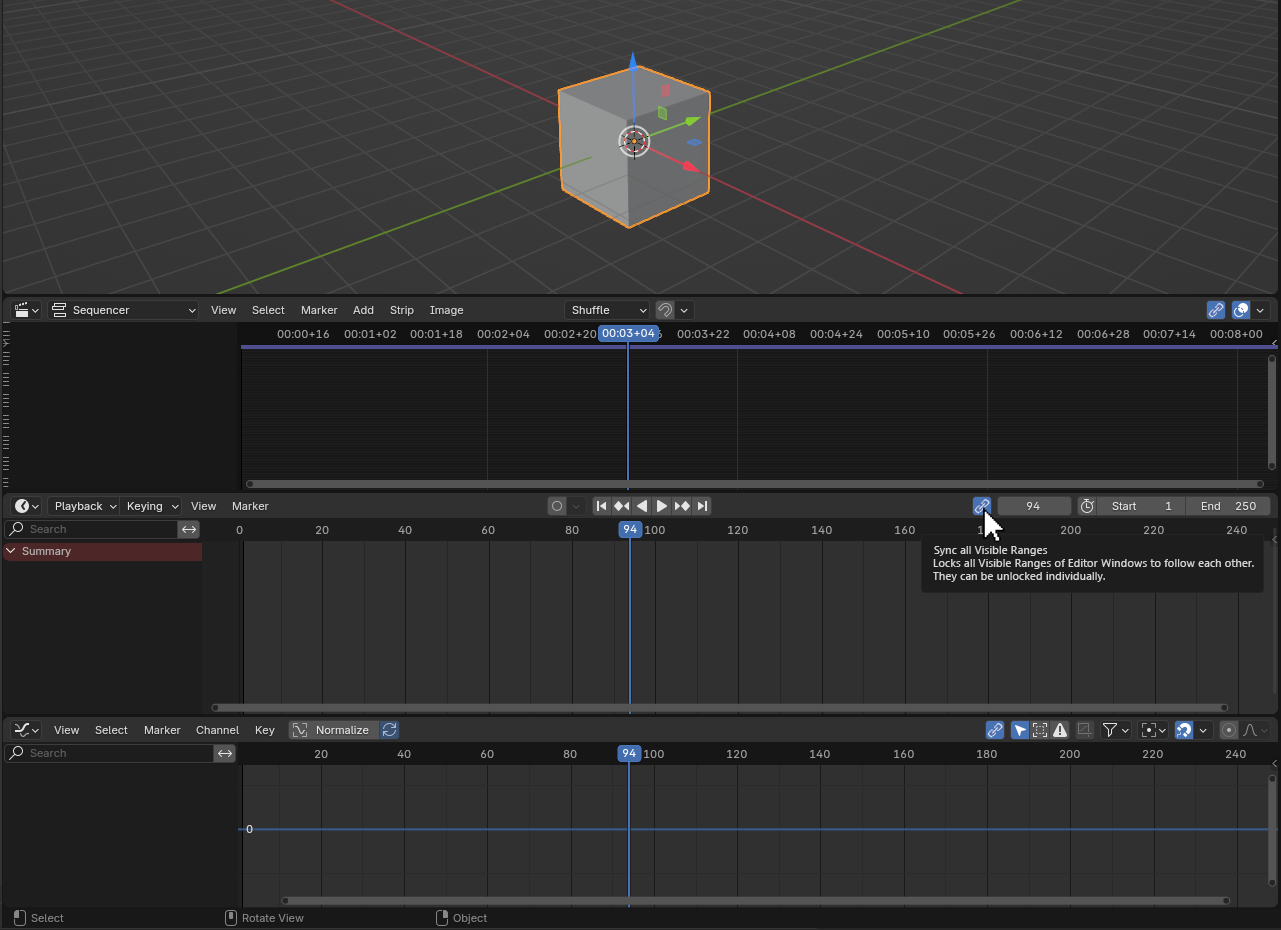Viewport: 1281px width, 930px height.
Task: Toggle Sync Visible Range in Graph Editor
Action: 995,730
